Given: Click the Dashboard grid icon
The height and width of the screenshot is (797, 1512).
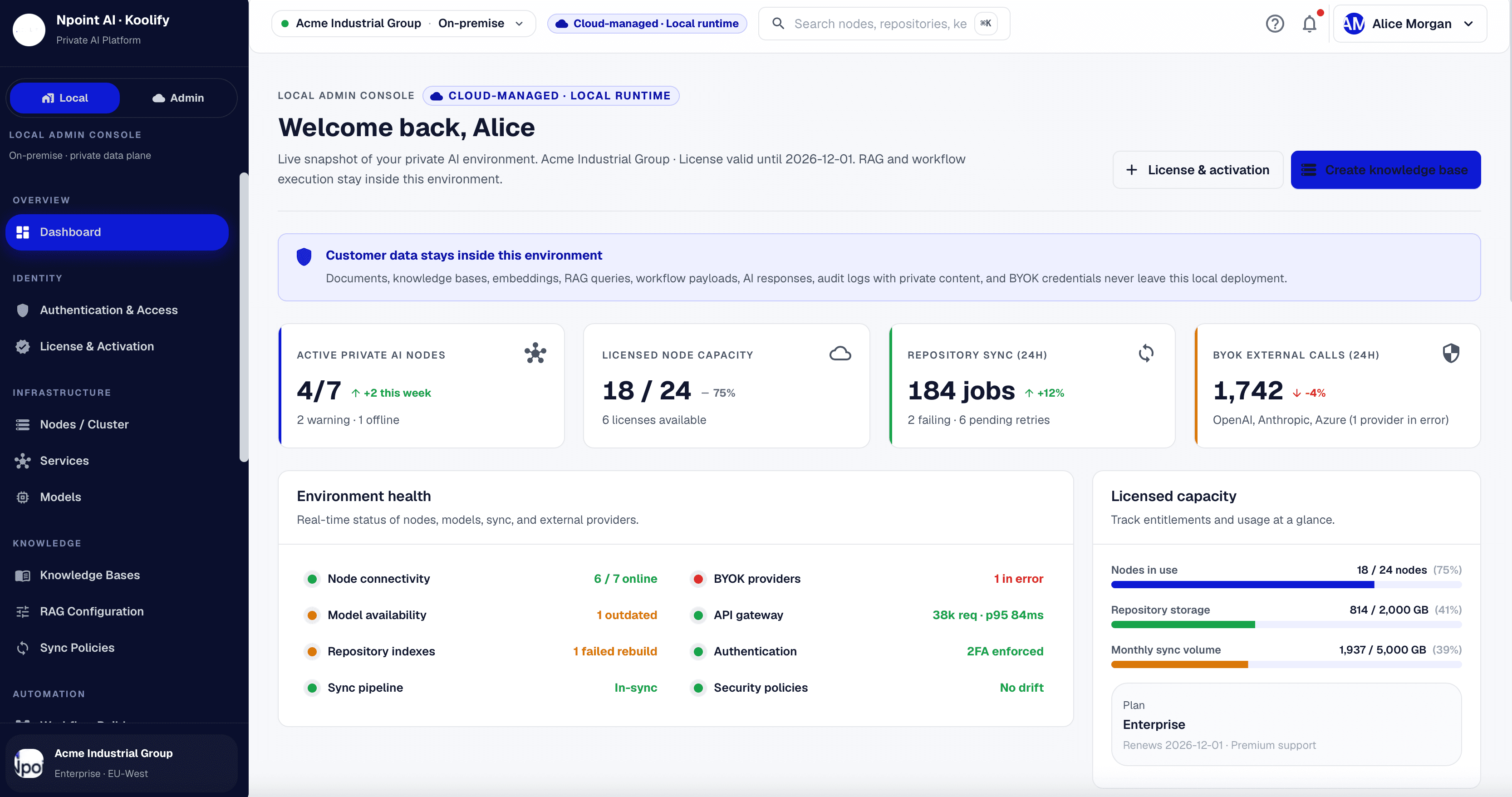Looking at the screenshot, I should click(22, 232).
